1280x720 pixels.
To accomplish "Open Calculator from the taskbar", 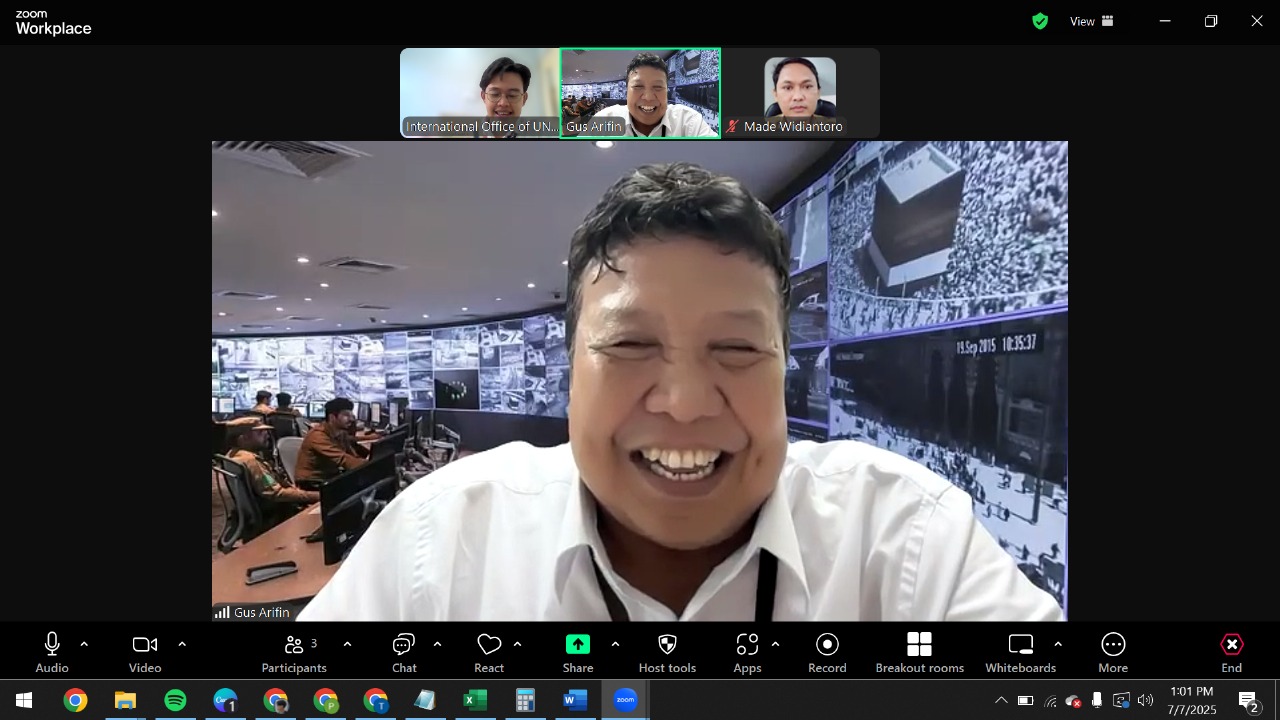I will click(525, 700).
